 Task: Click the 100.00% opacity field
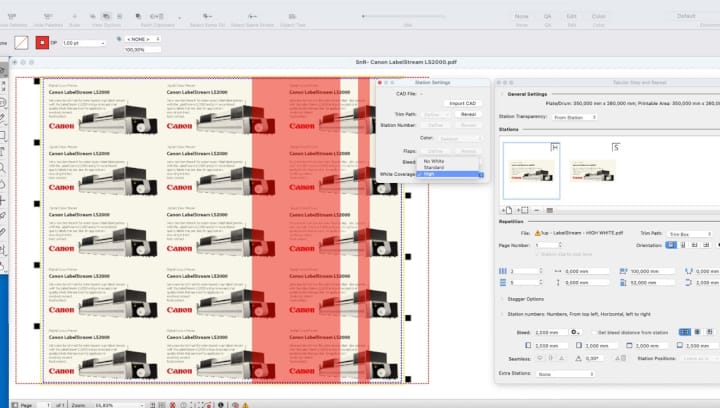[x=142, y=50]
